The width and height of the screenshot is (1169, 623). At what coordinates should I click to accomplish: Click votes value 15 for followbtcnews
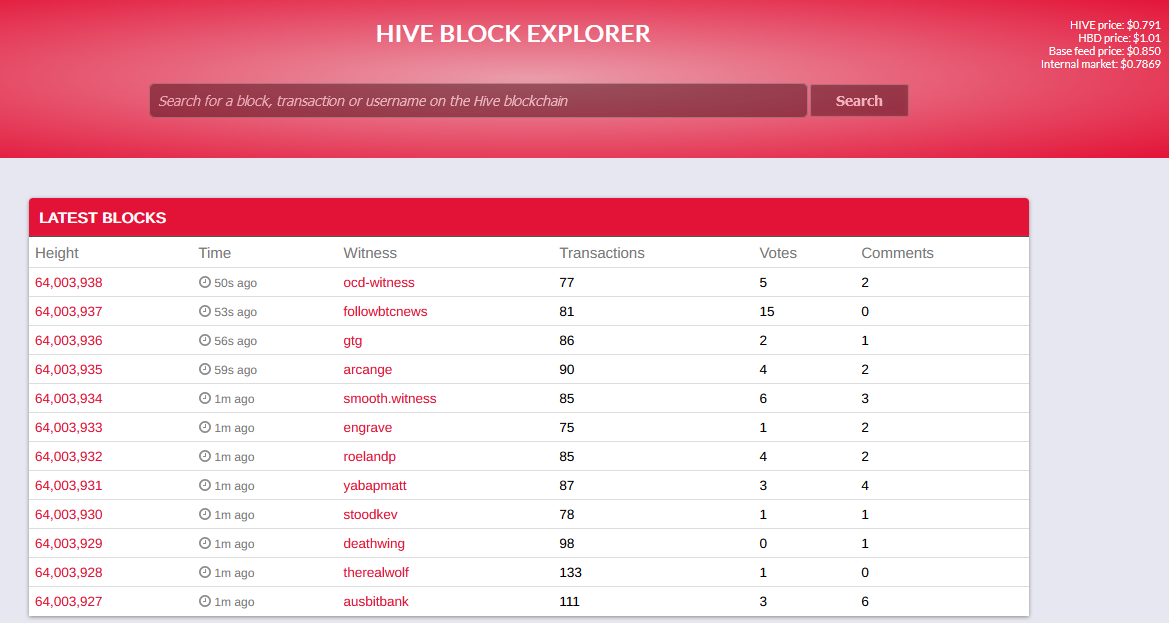tap(766, 312)
